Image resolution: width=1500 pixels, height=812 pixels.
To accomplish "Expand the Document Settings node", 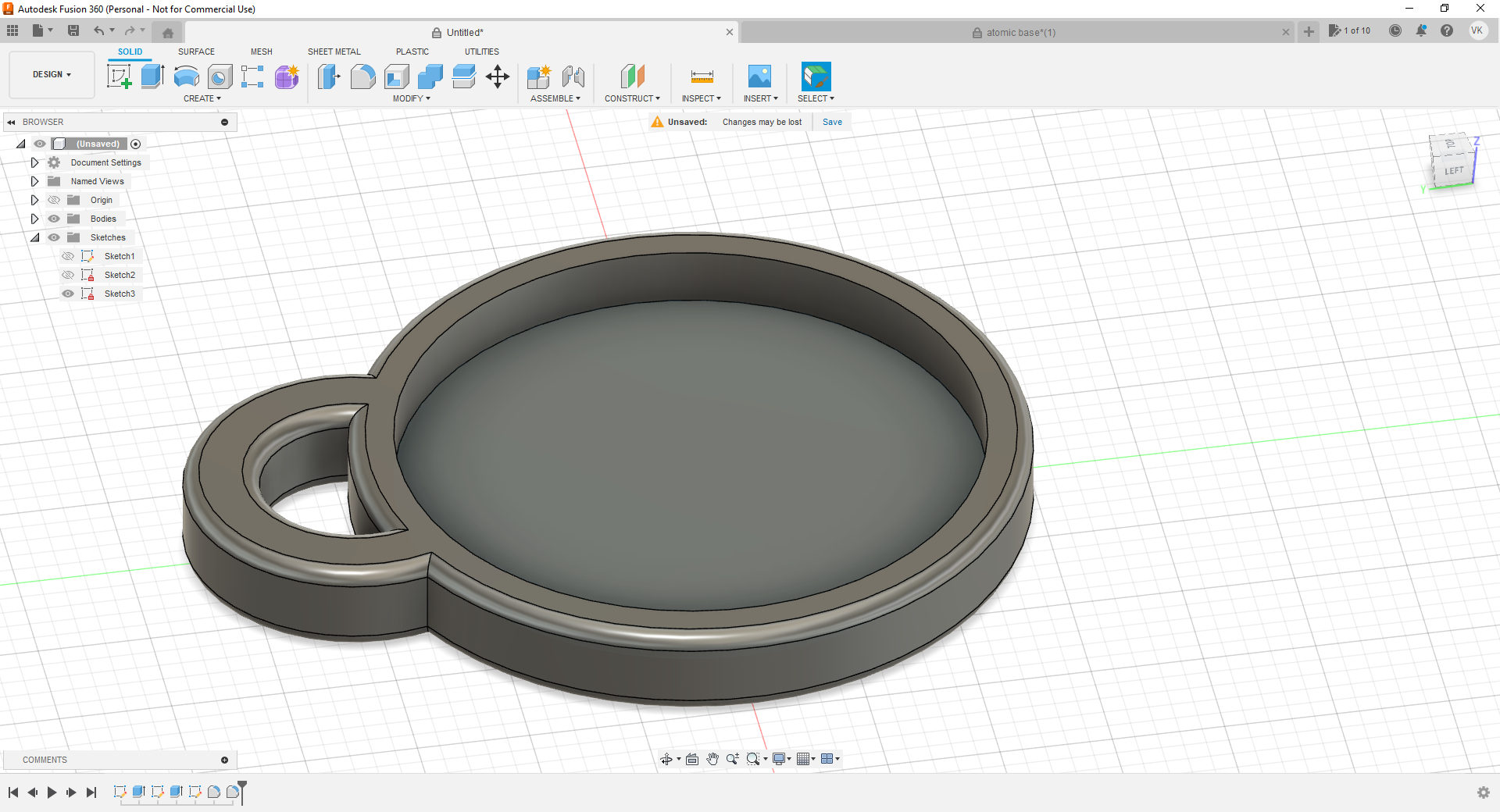I will [34, 162].
